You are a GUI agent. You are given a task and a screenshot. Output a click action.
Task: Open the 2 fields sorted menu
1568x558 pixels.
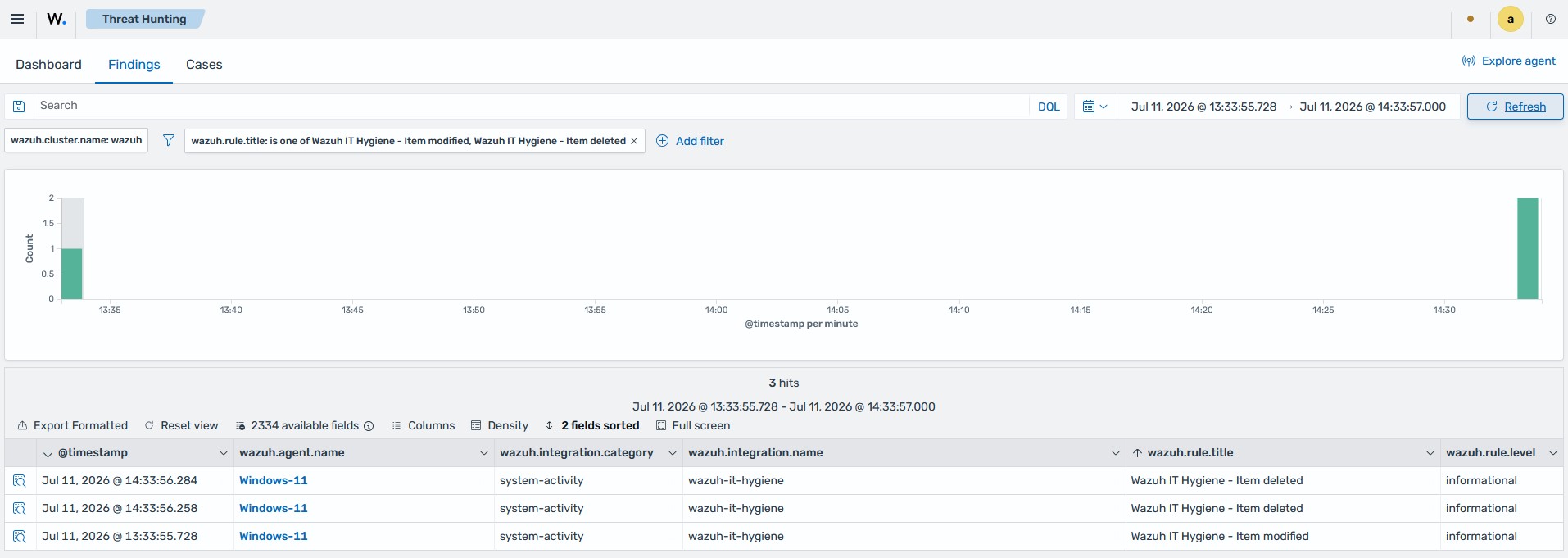(x=592, y=425)
